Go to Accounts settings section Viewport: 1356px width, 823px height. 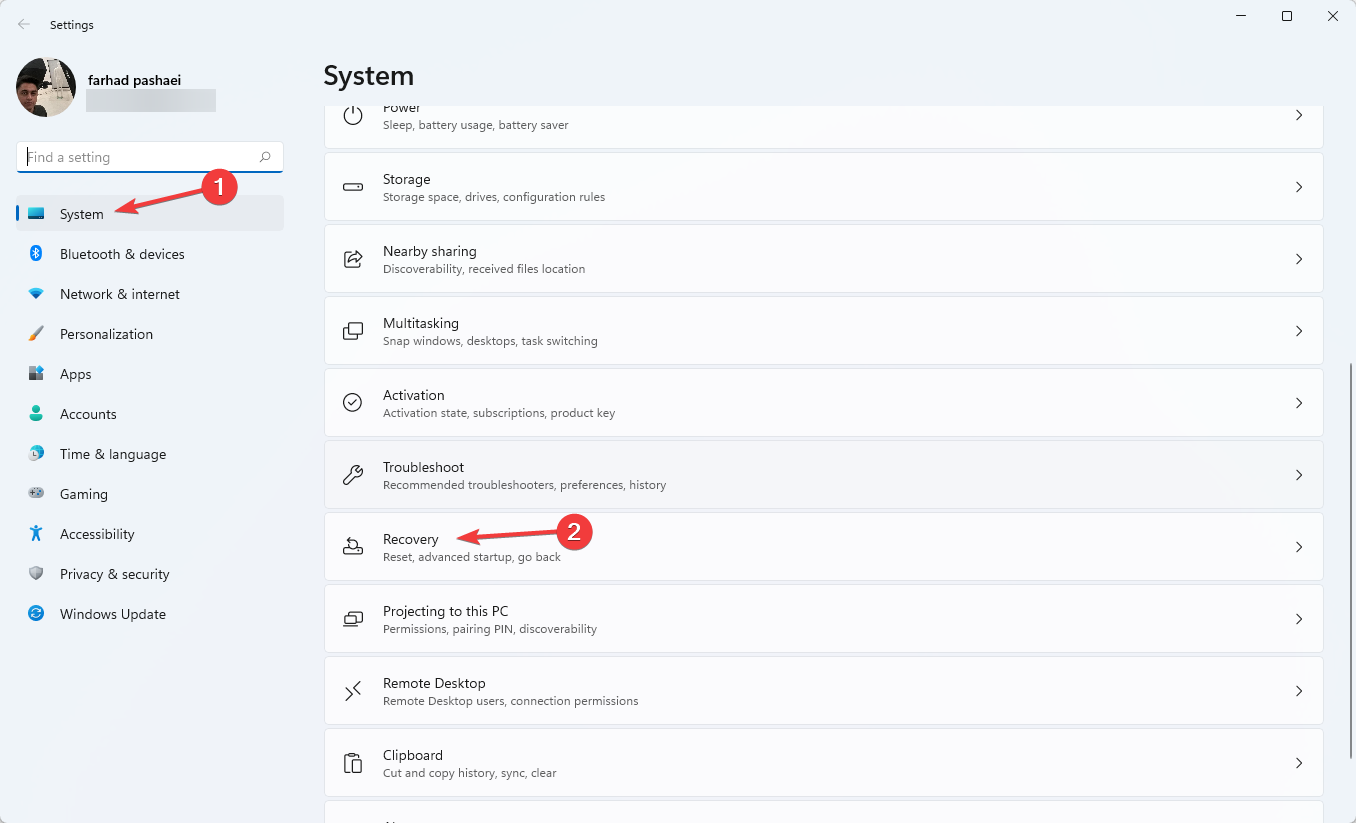point(88,414)
